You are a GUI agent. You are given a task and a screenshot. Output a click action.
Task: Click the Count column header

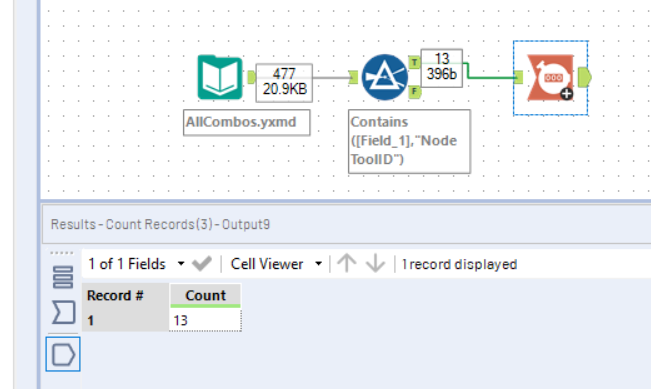click(206, 295)
